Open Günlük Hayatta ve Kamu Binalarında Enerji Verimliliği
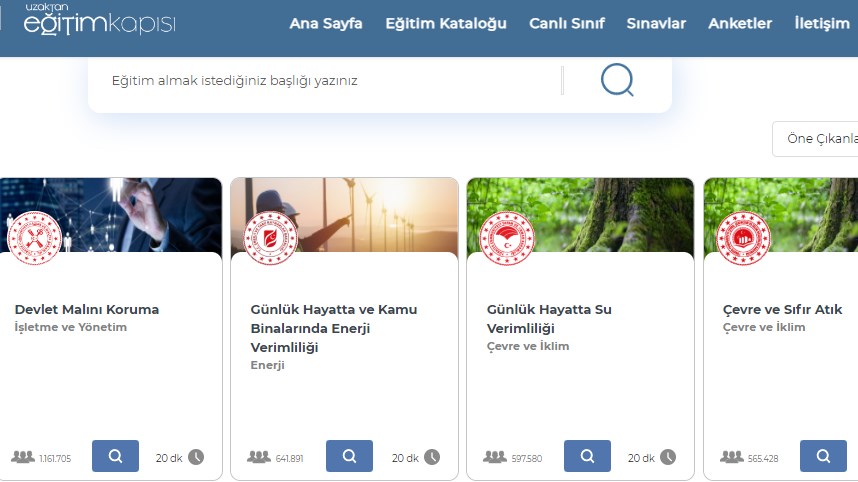 334,328
